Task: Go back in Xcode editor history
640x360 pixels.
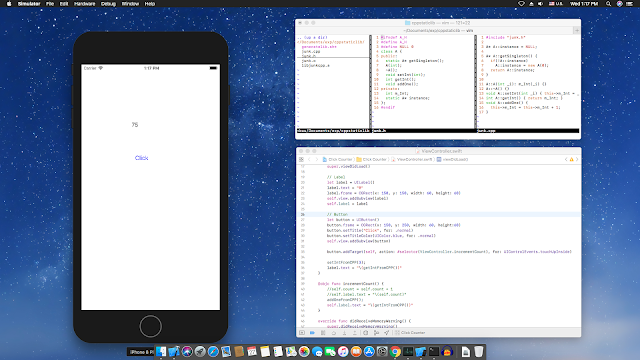Action: (309, 159)
